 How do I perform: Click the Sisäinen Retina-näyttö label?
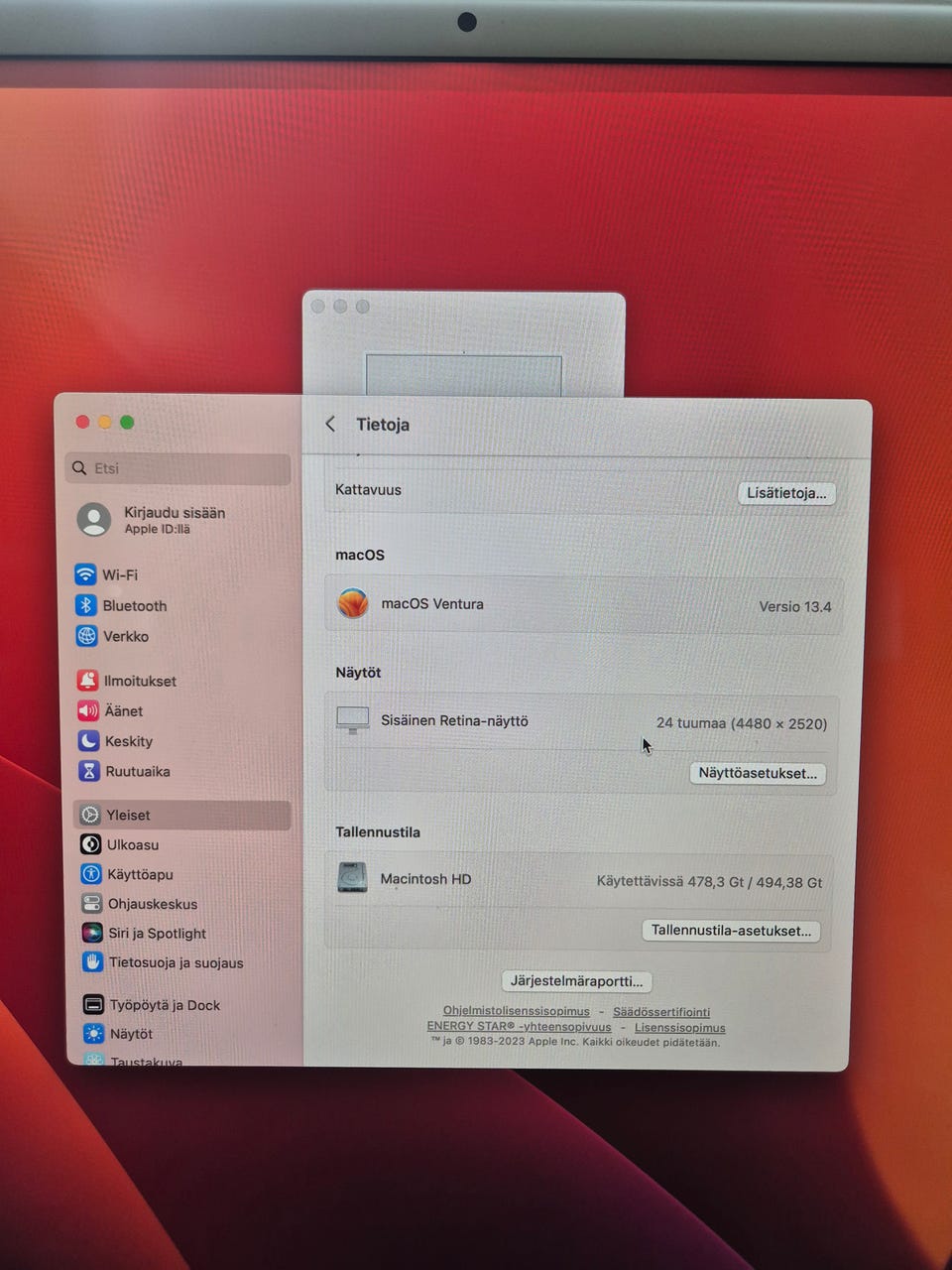click(x=454, y=720)
